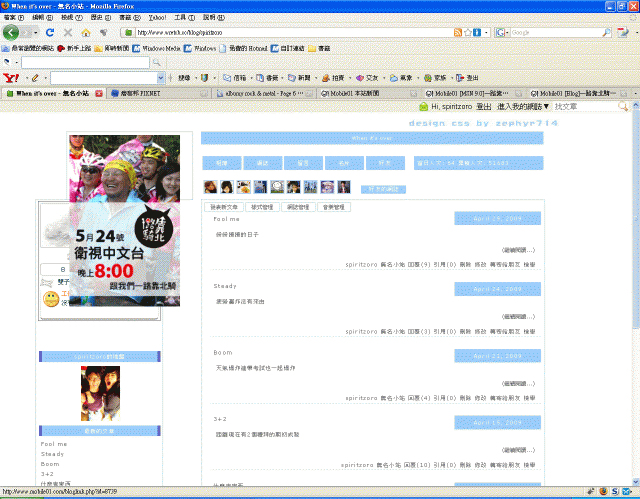Open the Yahoo! menu

(157, 18)
